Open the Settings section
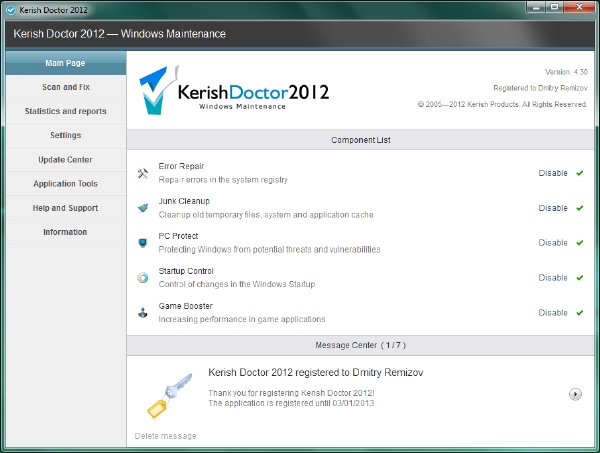Screen dimensions: 600x453 tap(66, 135)
